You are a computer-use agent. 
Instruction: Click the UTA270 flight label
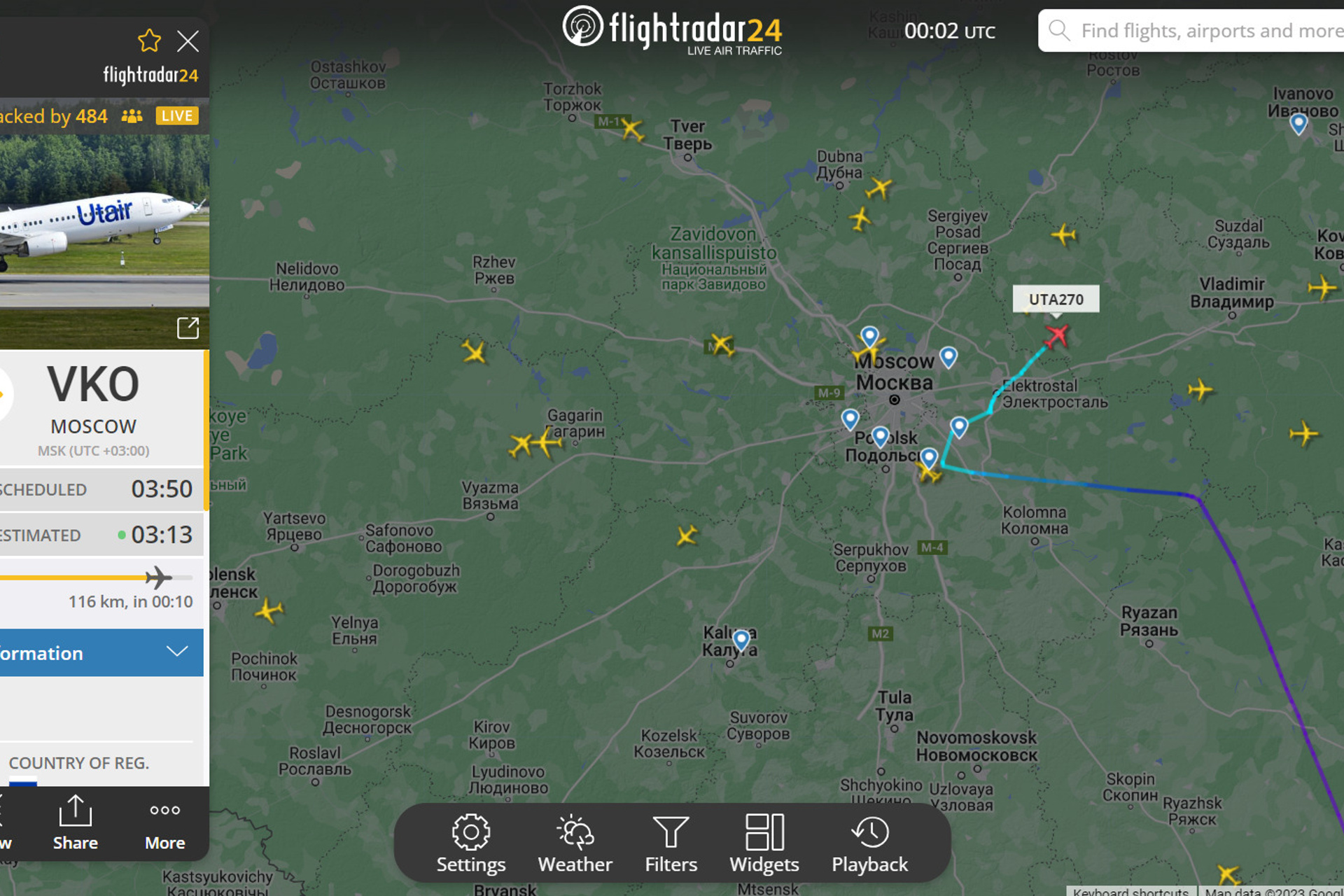(x=1056, y=300)
